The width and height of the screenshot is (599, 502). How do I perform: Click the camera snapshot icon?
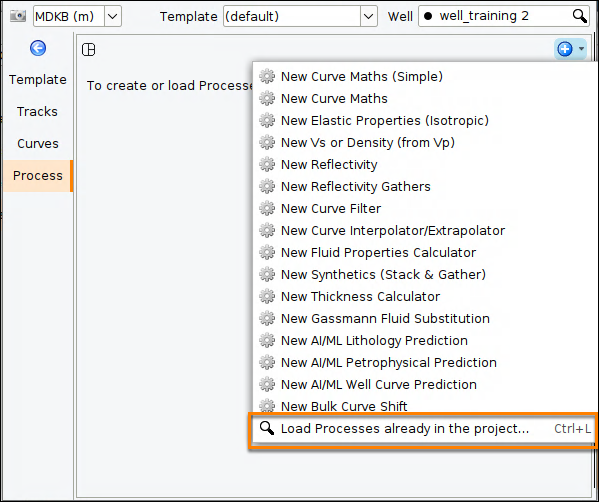pos(18,16)
